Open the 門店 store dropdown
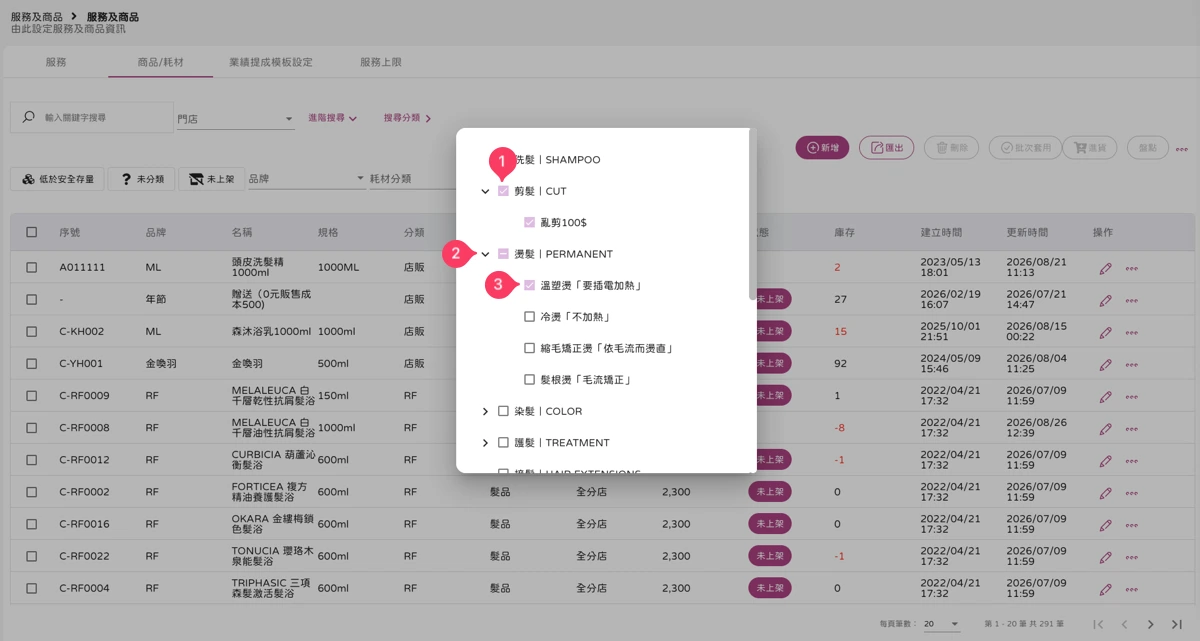1200x641 pixels. 235,119
